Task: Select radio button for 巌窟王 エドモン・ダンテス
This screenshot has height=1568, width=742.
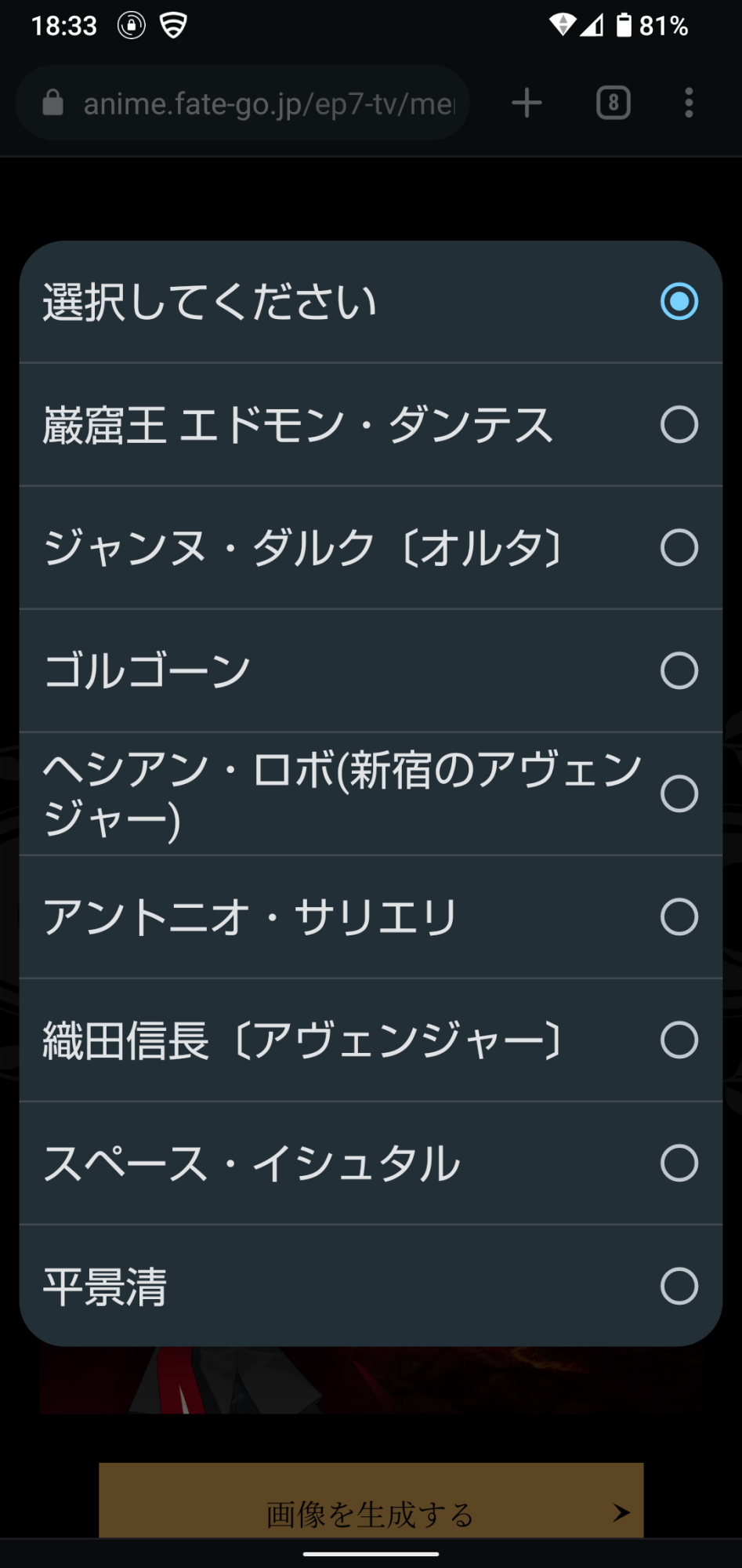Action: point(679,425)
